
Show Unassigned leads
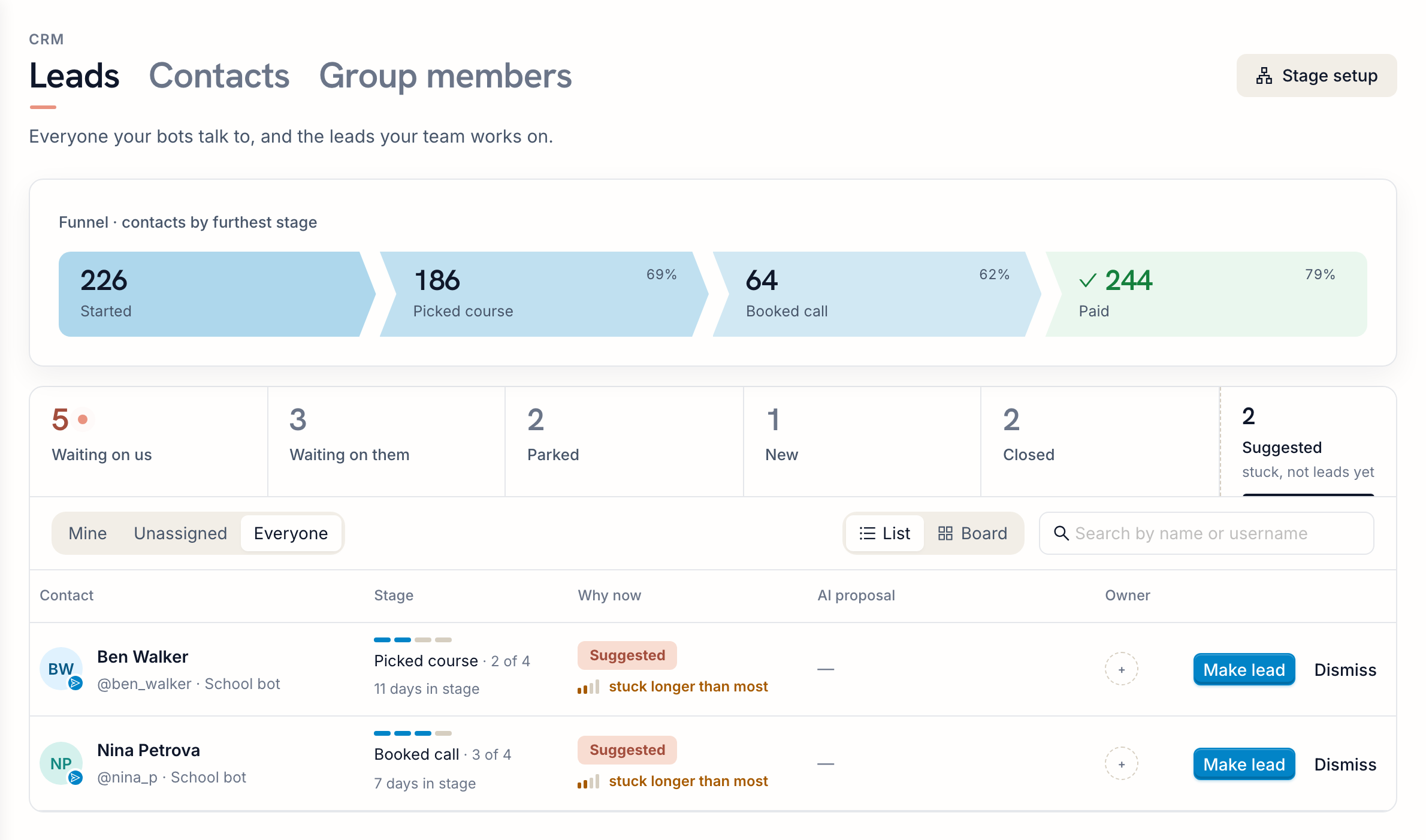(180, 533)
